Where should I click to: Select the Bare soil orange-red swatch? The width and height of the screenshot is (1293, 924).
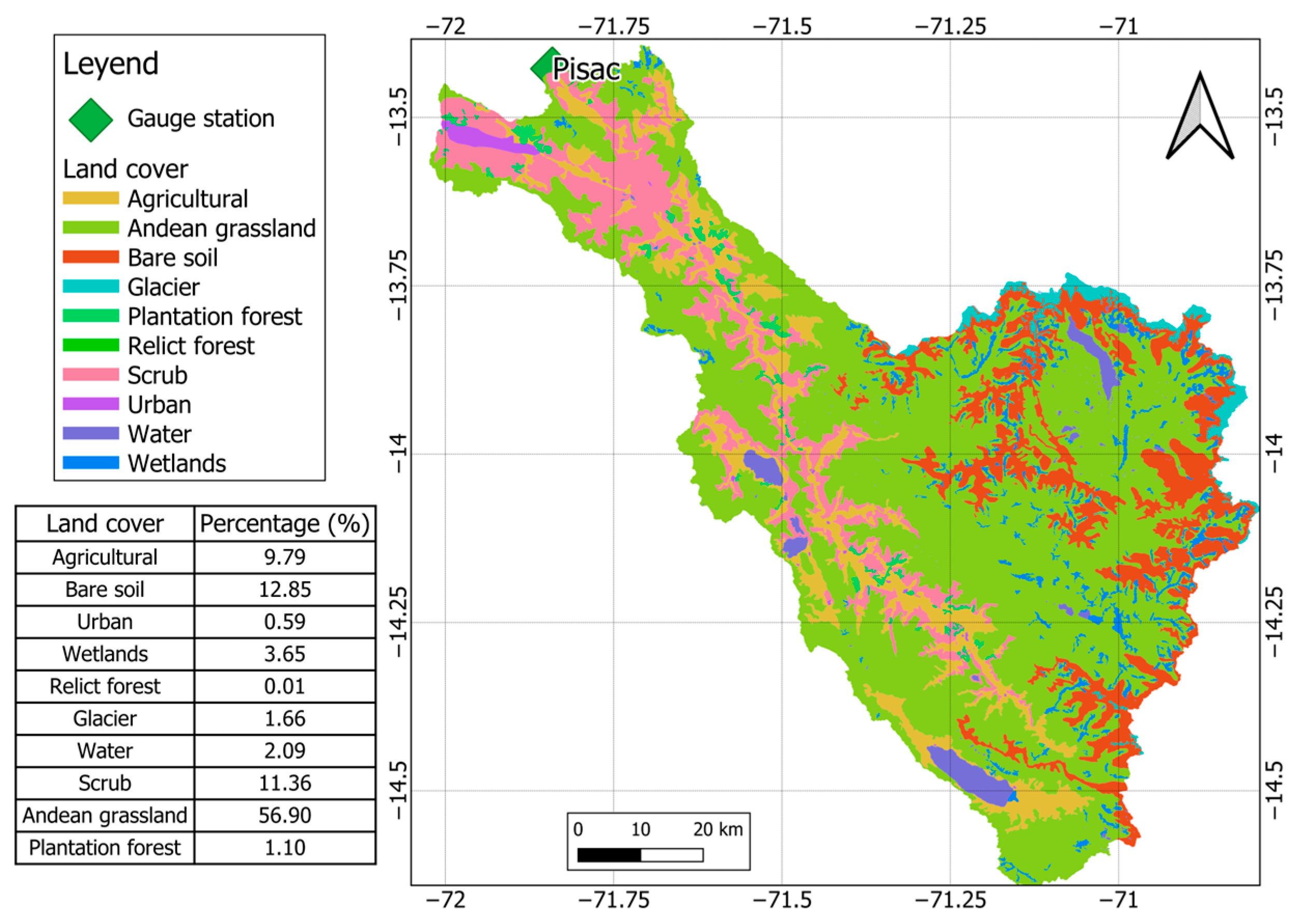pyautogui.click(x=90, y=257)
